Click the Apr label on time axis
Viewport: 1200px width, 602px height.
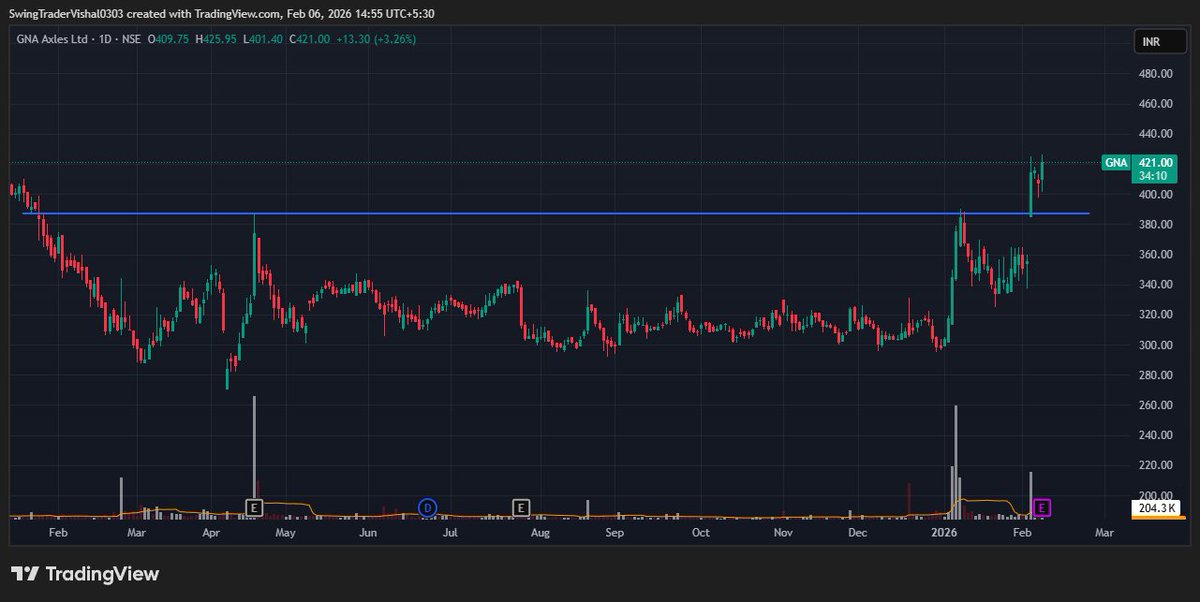coord(211,534)
